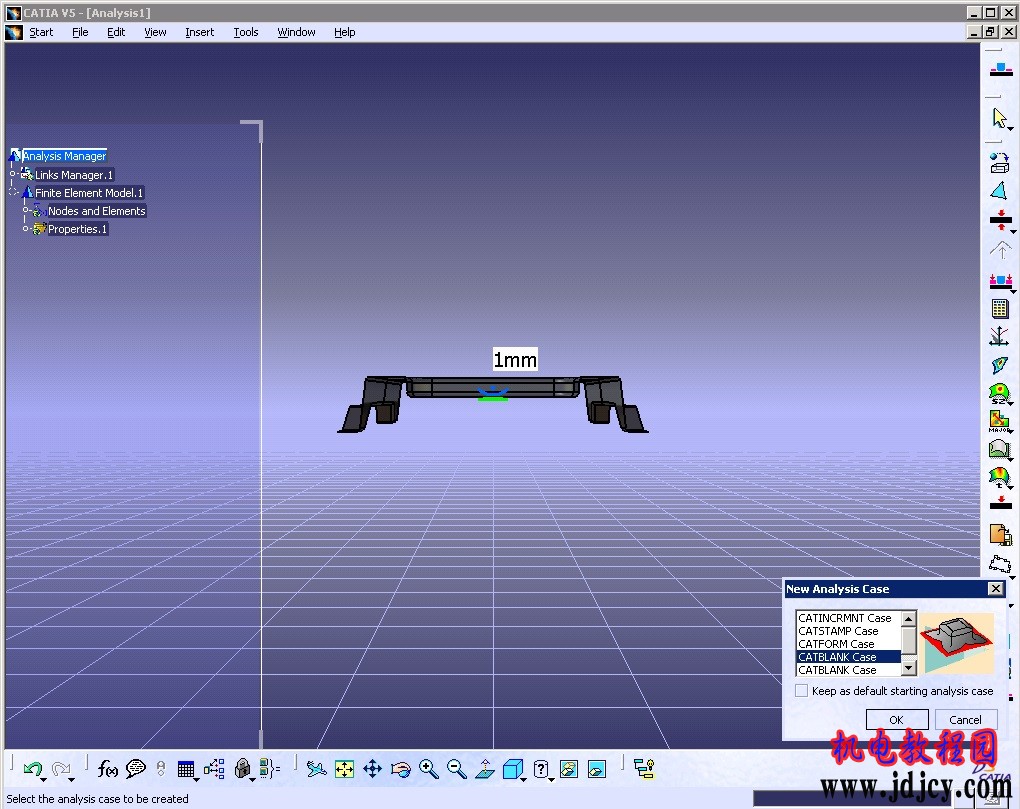Expand Nodes and Elements tree node
The width and height of the screenshot is (1020, 809).
[x=25, y=210]
